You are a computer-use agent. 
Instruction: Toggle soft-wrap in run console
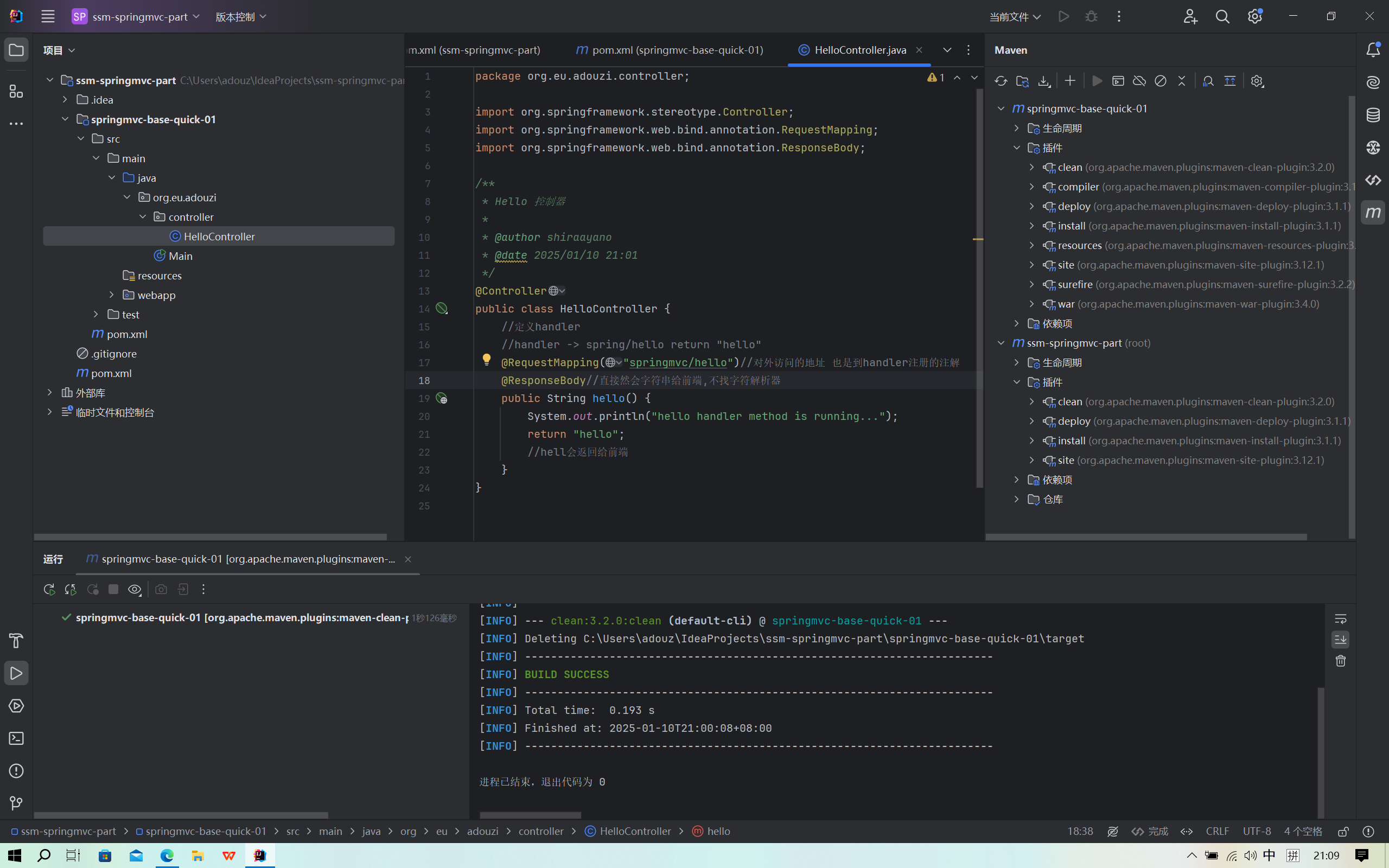[1340, 619]
